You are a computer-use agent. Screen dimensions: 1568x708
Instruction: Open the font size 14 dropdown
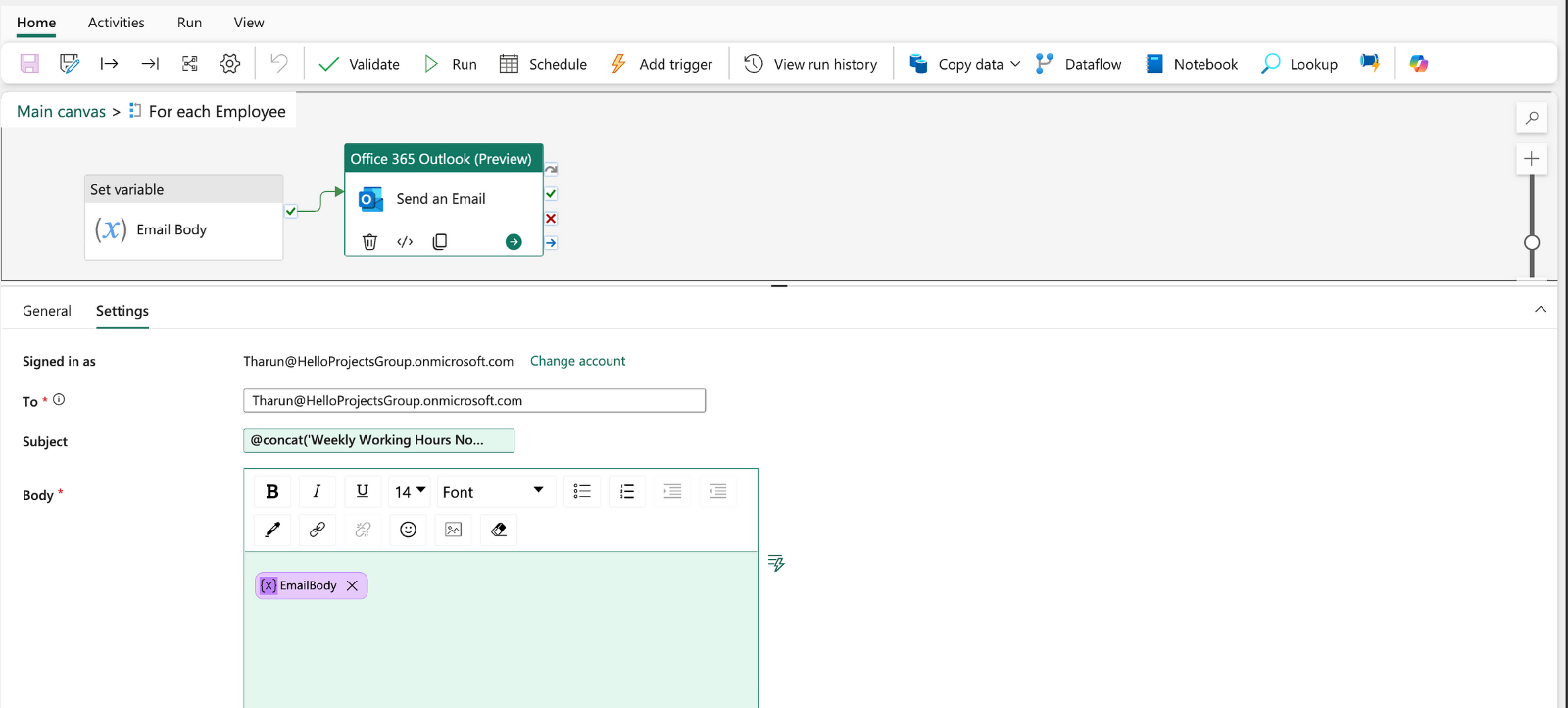click(x=410, y=491)
